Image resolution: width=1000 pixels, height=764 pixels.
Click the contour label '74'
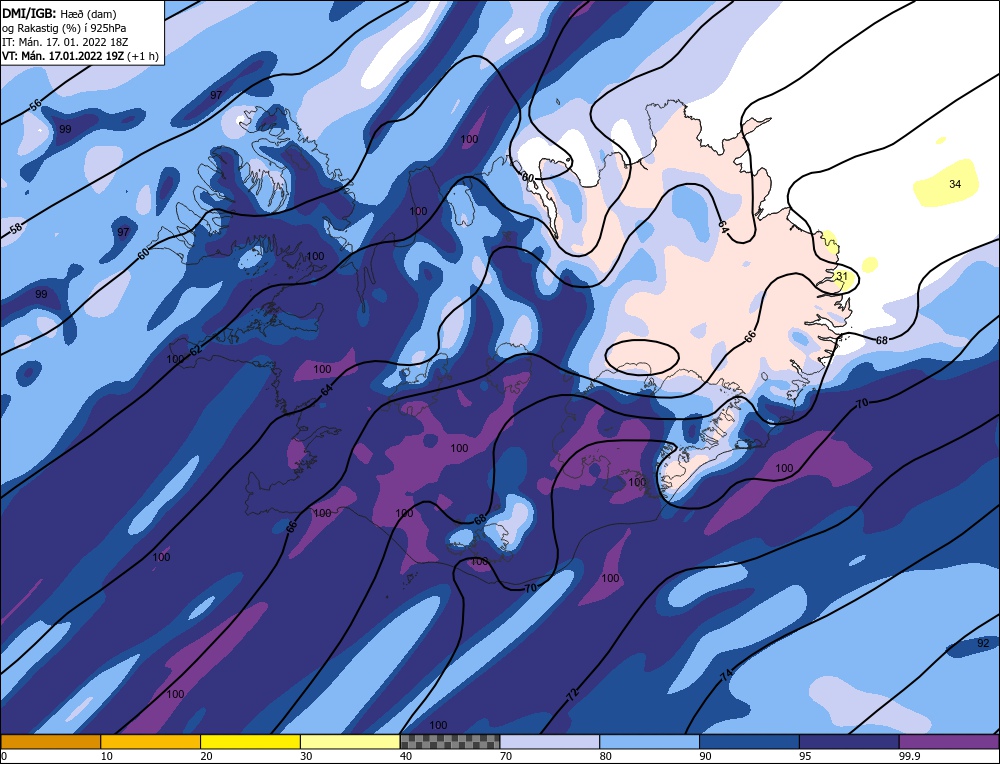[x=726, y=675]
